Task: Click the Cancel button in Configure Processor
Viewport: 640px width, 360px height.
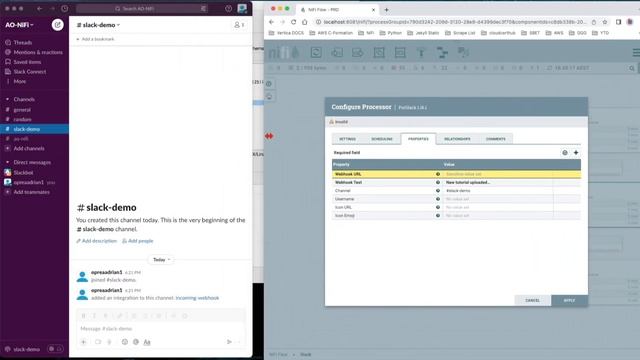Action: tap(532, 300)
